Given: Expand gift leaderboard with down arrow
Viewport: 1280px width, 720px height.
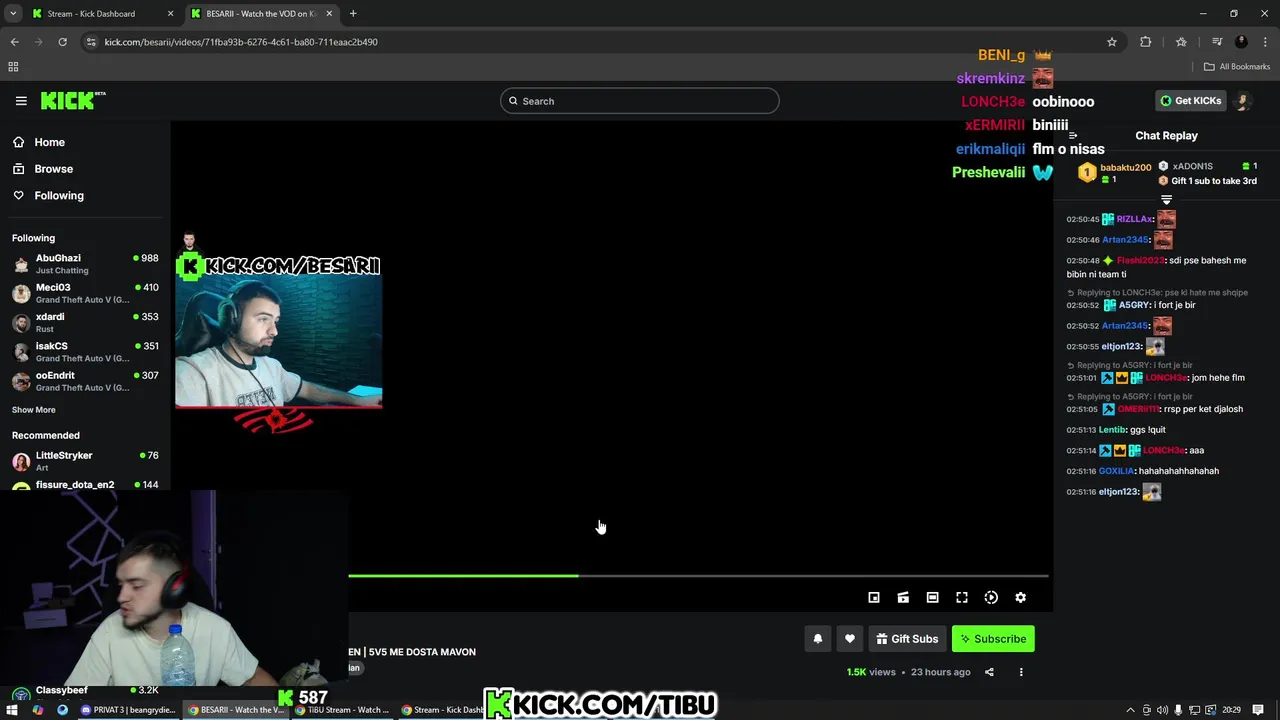Looking at the screenshot, I should (1166, 200).
